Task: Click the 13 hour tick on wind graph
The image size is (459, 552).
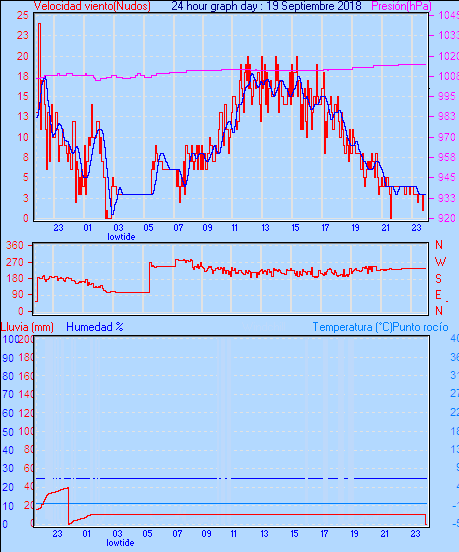Action: click(265, 228)
